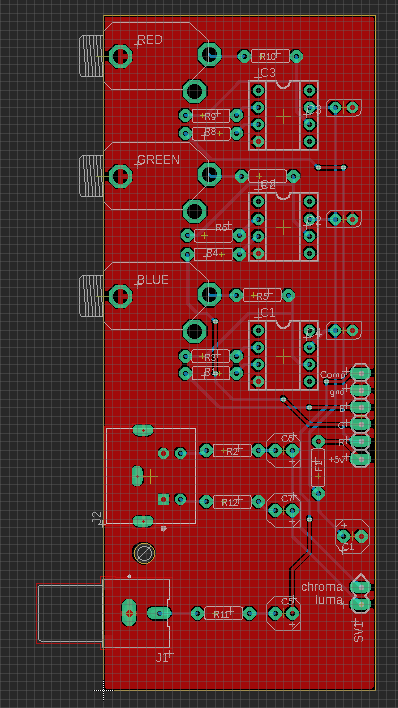Screen dimensions: 398x708
Task: Select the RED jack's left pad
Action: (120, 56)
